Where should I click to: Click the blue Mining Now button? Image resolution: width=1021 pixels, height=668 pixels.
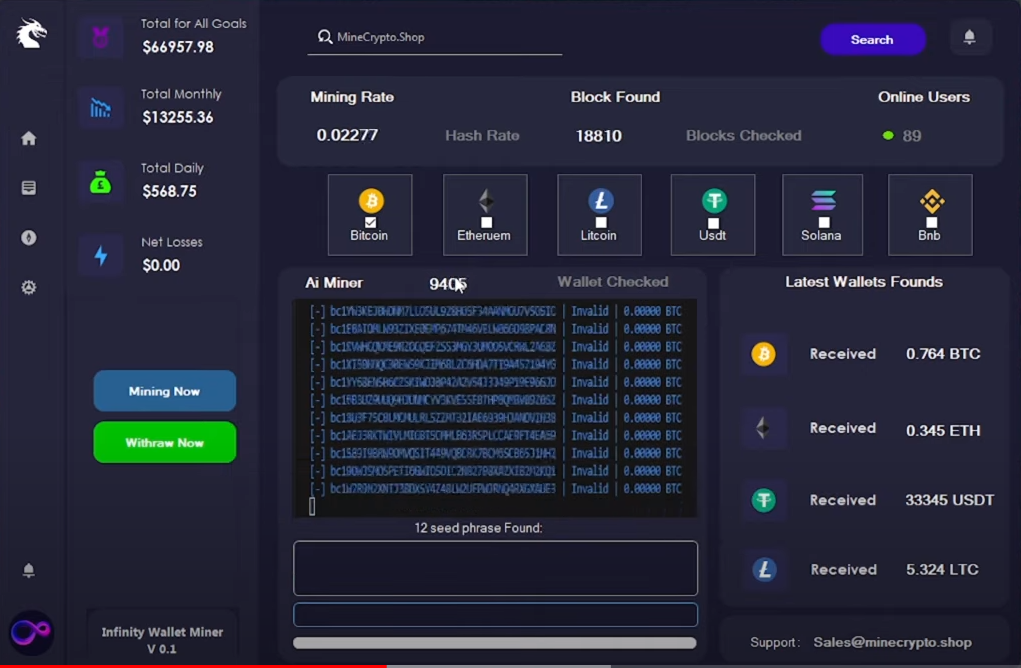165,391
